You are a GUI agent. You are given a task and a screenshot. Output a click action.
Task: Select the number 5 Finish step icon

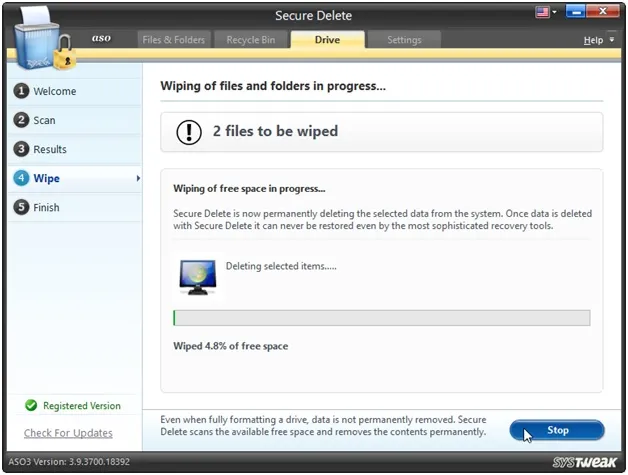pyautogui.click(x=21, y=207)
